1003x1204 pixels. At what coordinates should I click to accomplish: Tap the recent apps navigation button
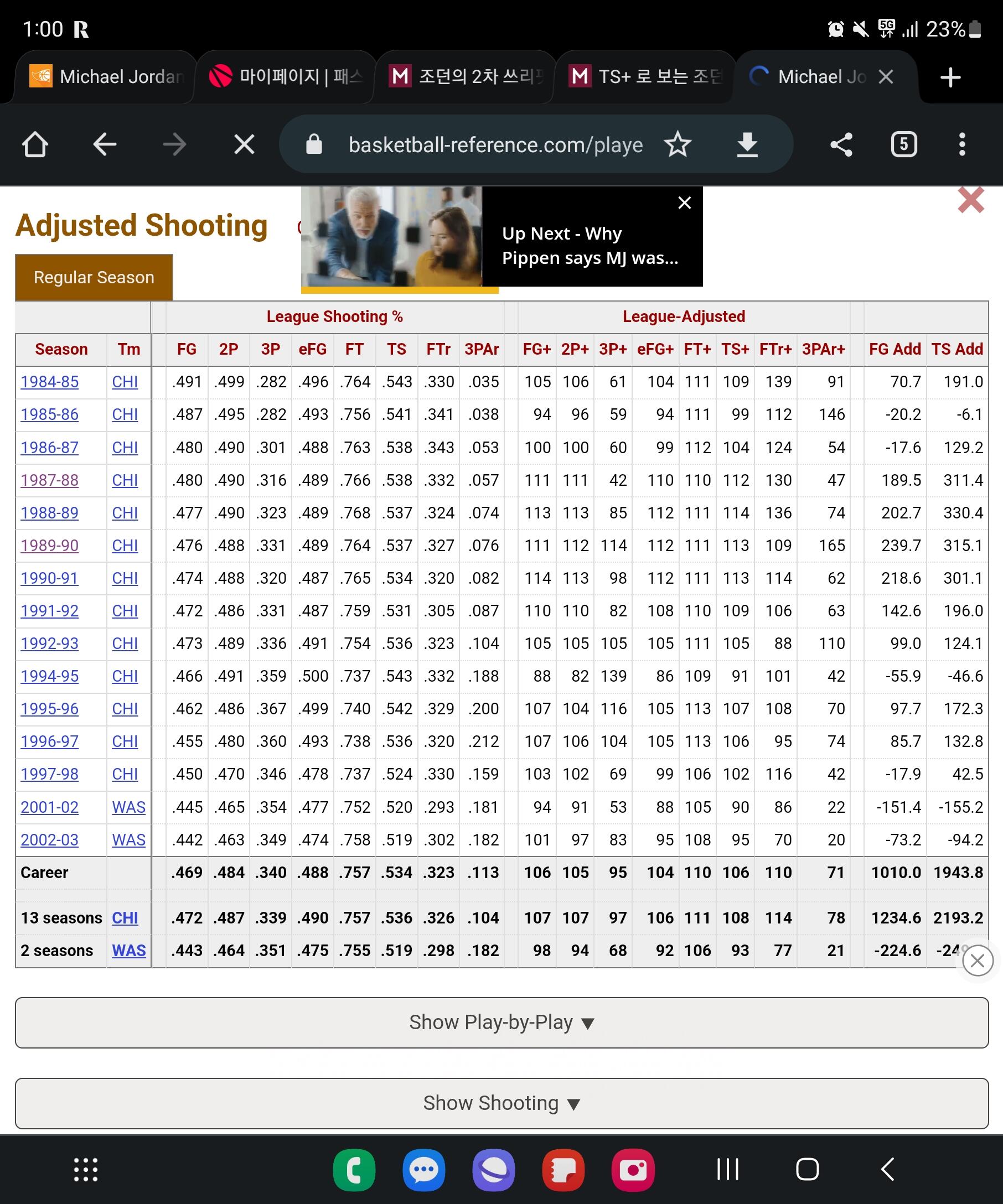point(728,1170)
